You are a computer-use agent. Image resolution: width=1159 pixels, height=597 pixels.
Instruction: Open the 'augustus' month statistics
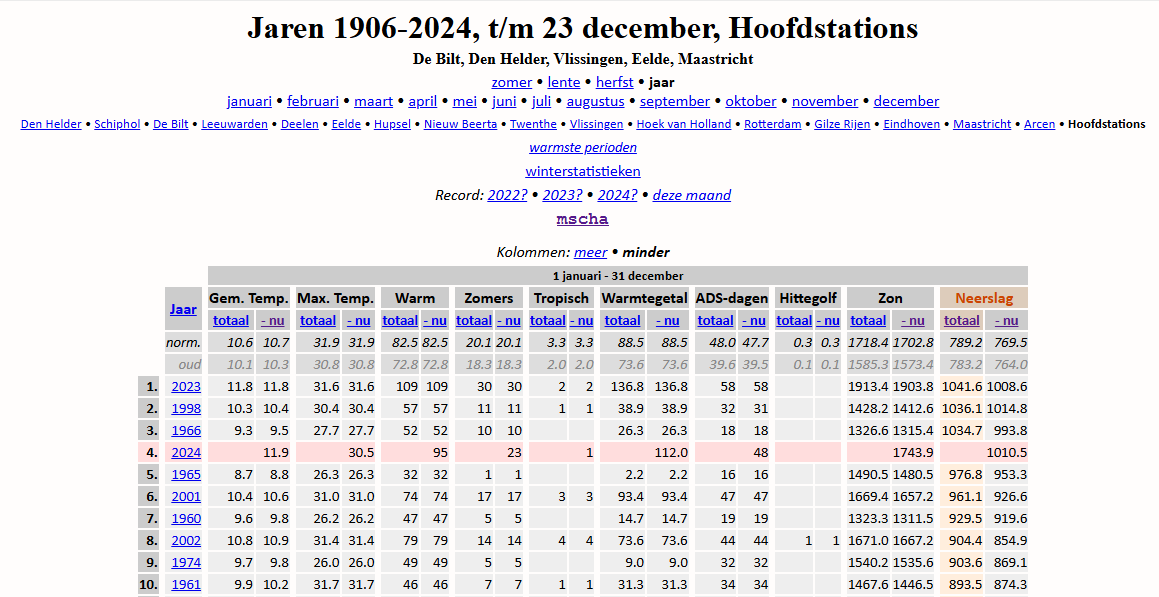[x=595, y=101]
